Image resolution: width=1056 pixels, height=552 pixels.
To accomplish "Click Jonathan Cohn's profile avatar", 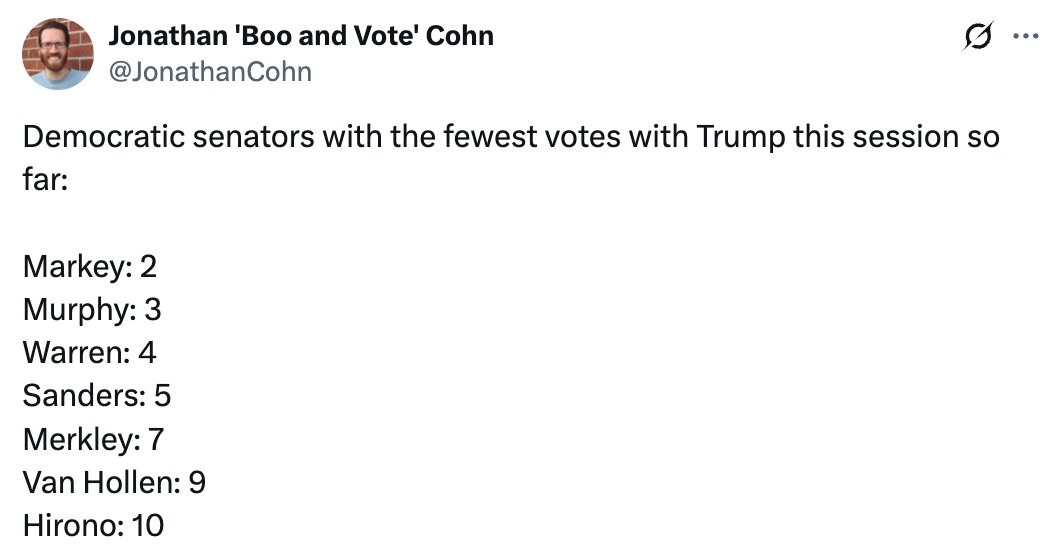I will pos(58,54).
